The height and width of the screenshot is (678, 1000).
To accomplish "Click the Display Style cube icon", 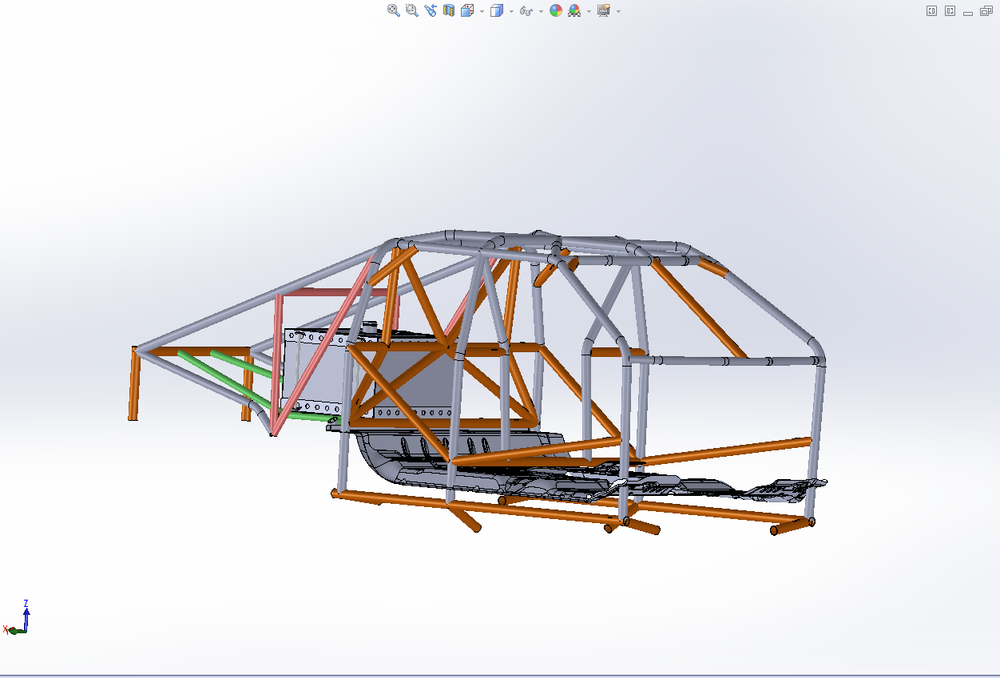I will coord(496,10).
